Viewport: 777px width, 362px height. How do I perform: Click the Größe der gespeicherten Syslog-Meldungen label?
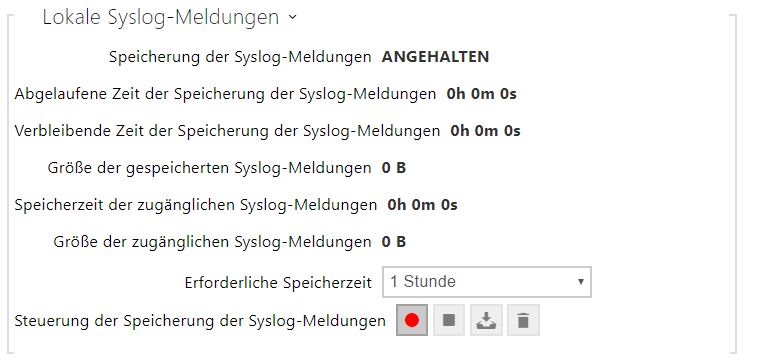click(x=210, y=168)
